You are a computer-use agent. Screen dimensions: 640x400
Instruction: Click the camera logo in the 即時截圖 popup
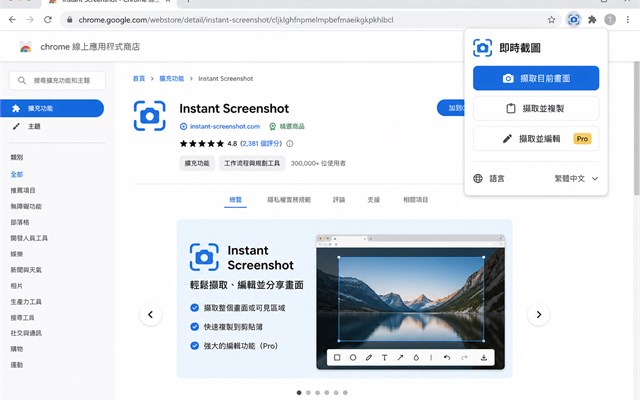(x=482, y=48)
